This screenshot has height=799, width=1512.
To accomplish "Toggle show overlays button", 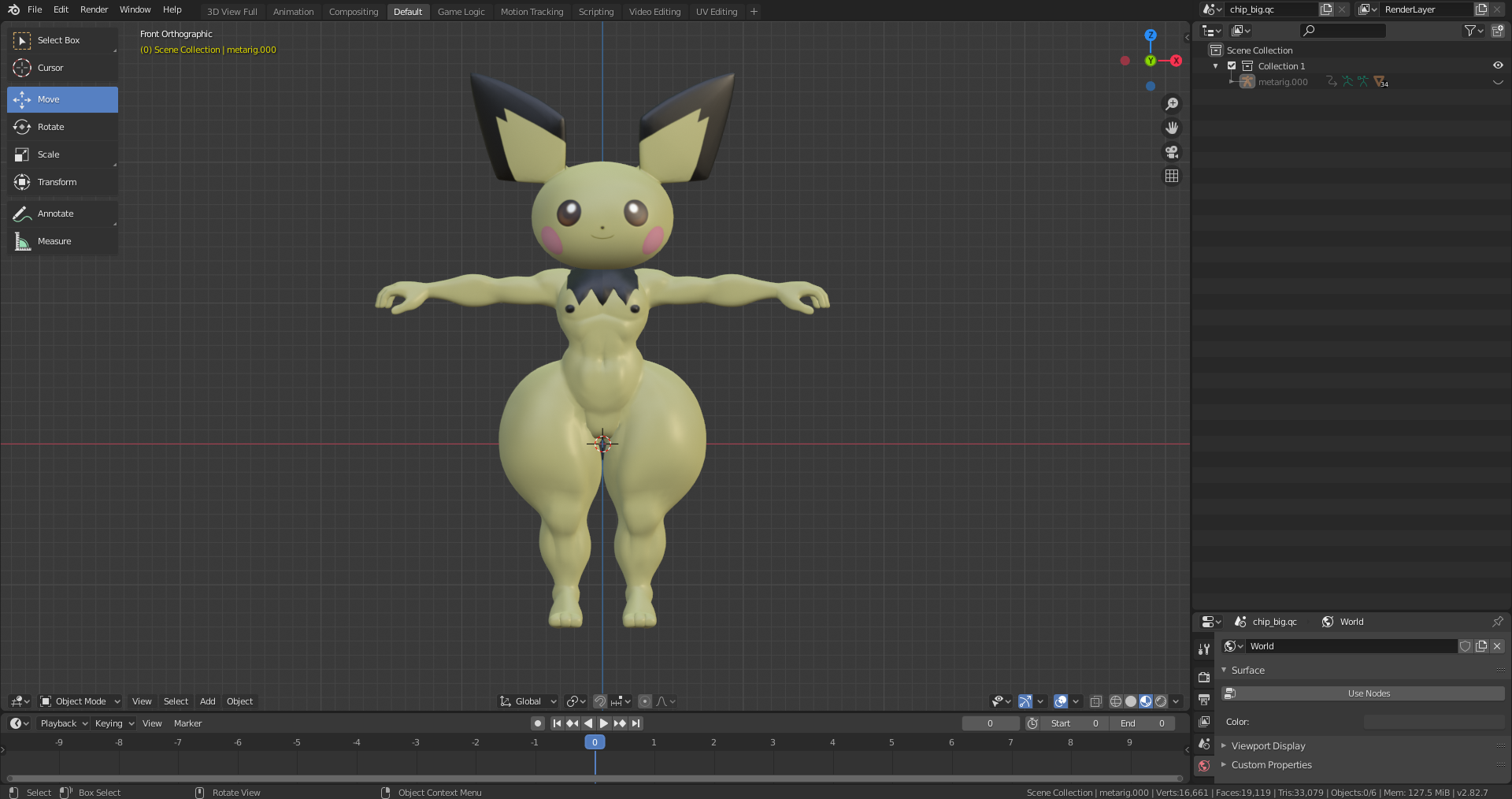I will coord(1061,701).
